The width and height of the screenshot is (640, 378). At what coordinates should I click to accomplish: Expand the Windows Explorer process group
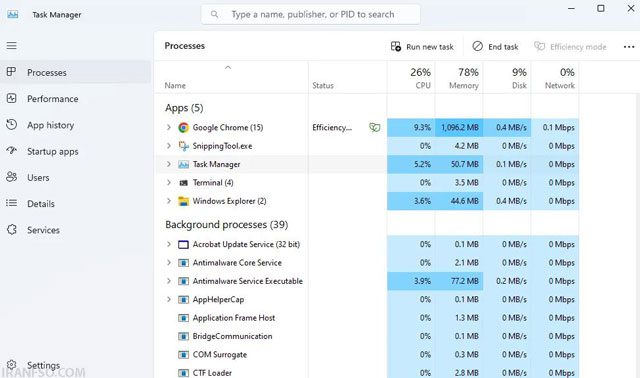coord(169,201)
